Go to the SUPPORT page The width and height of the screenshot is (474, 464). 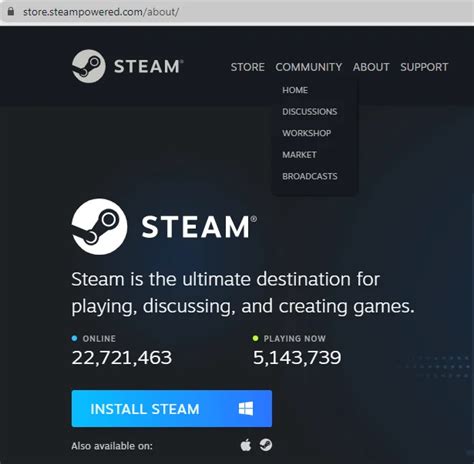(x=424, y=67)
